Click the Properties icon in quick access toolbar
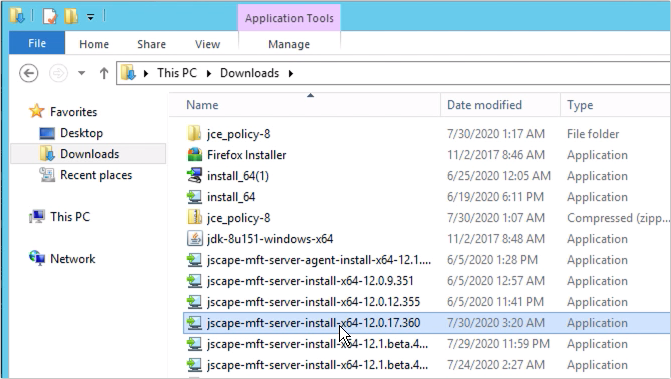 (x=50, y=17)
